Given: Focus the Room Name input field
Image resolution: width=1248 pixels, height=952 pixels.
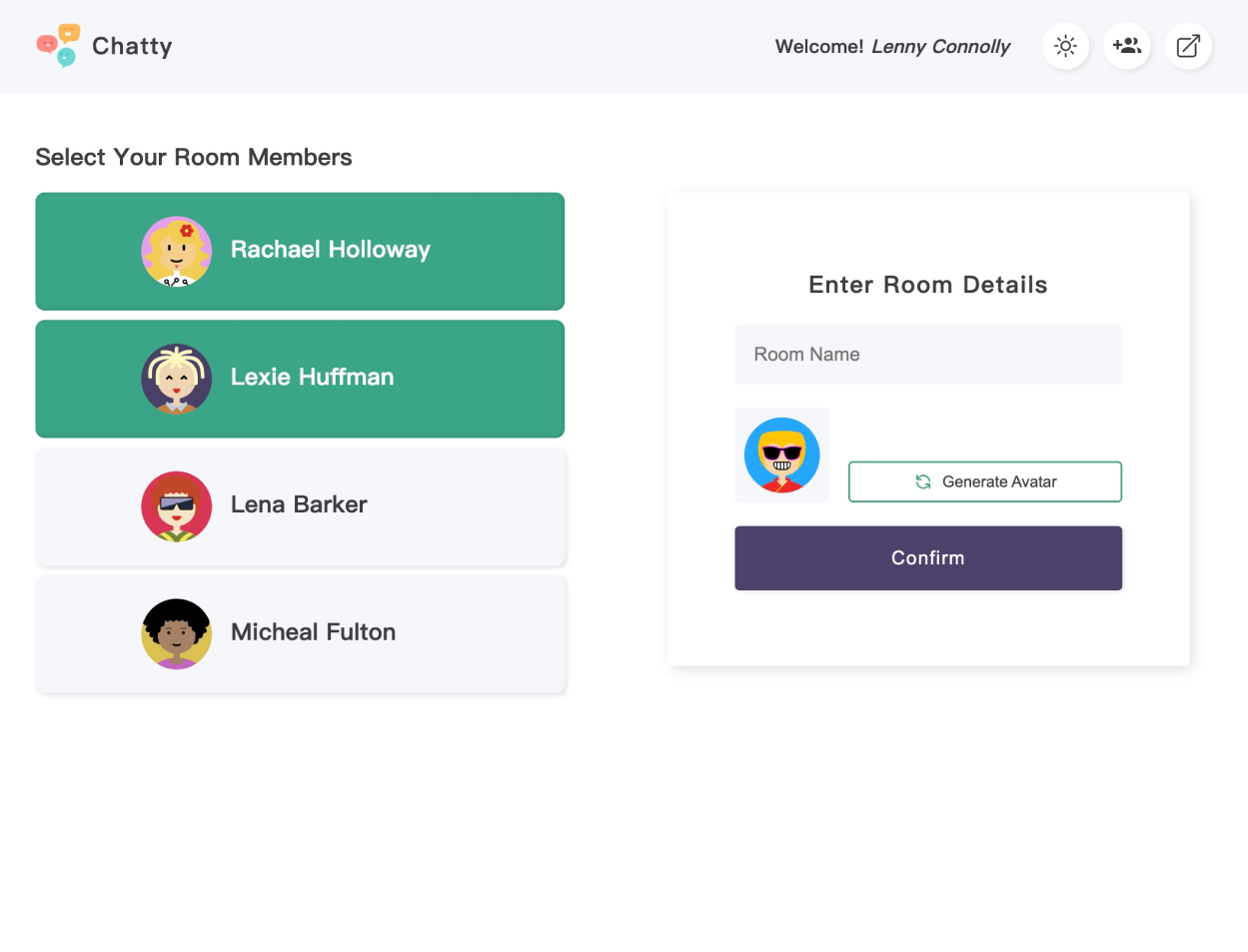Looking at the screenshot, I should 928,355.
